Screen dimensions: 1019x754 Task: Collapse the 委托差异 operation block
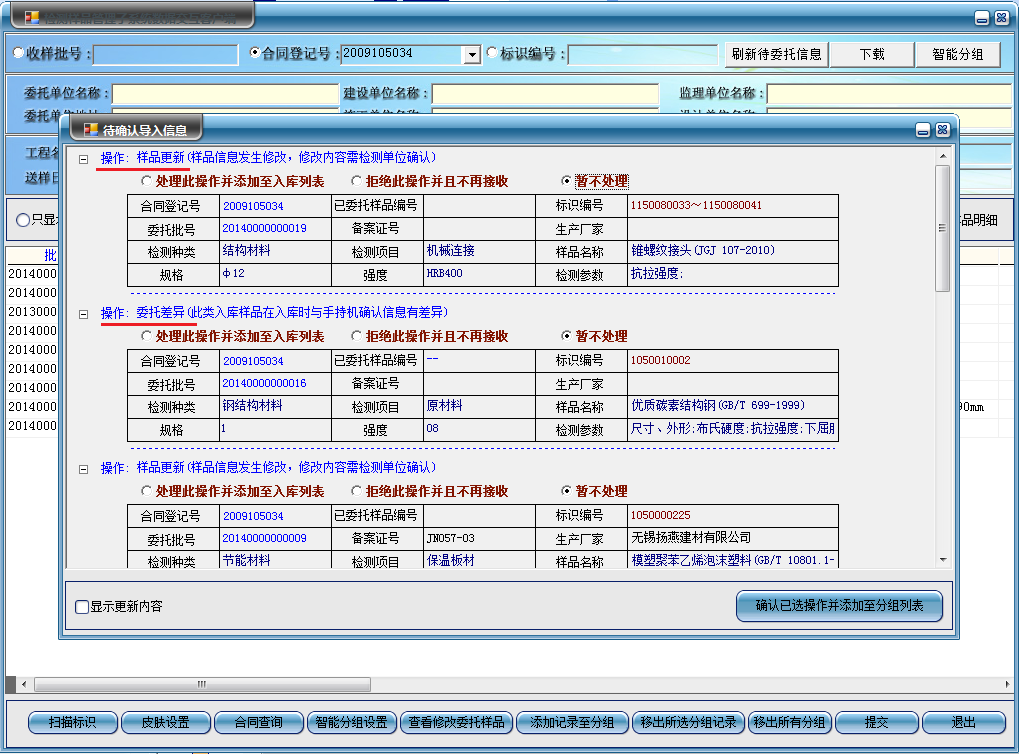[x=84, y=314]
